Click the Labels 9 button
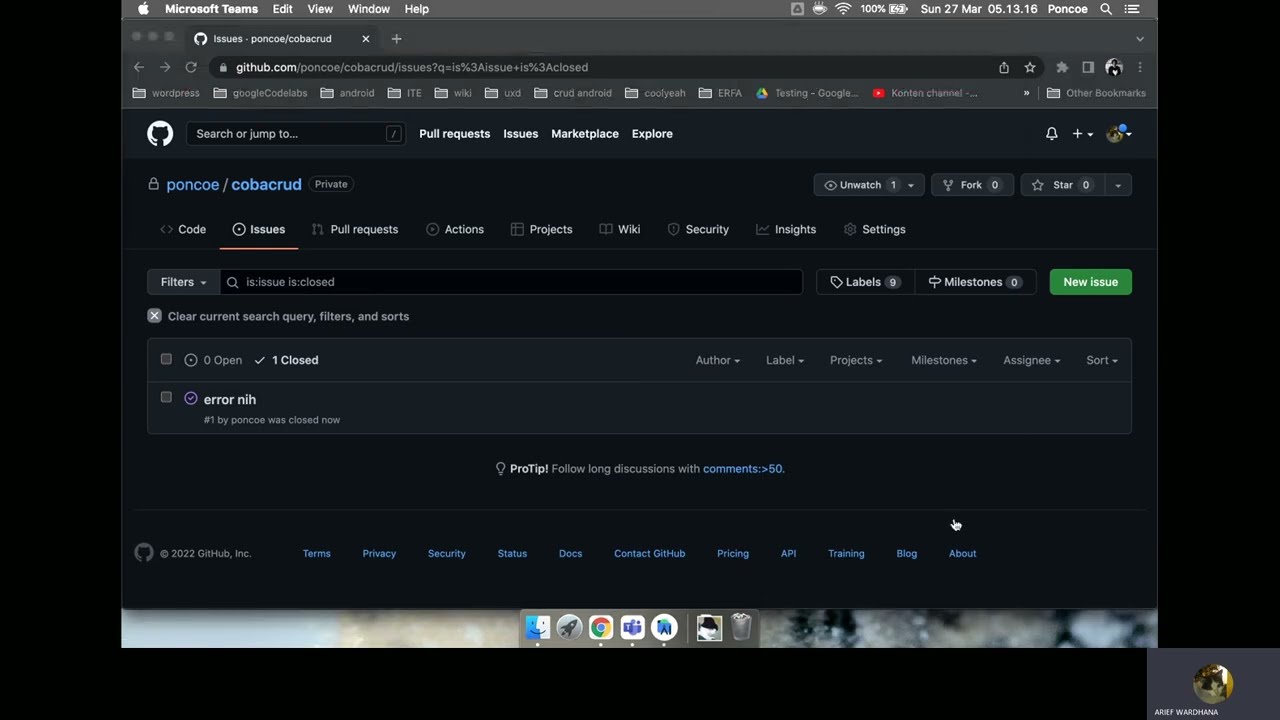Viewport: 1280px width, 720px height. [865, 282]
